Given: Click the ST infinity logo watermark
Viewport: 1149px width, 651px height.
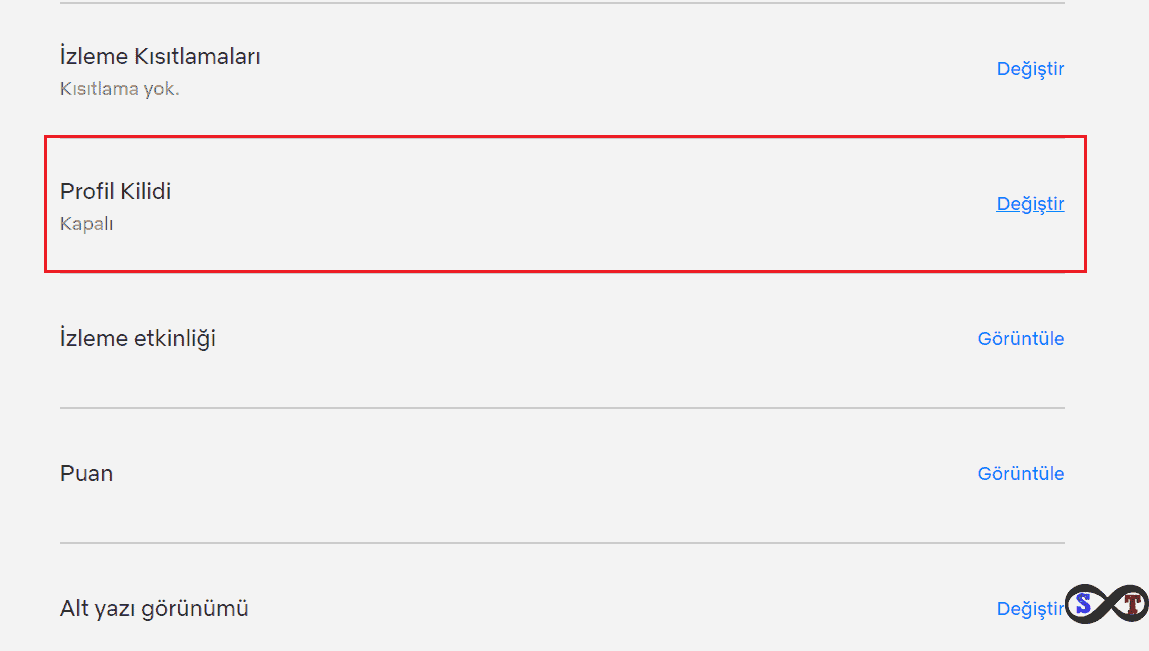Looking at the screenshot, I should click(1106, 604).
